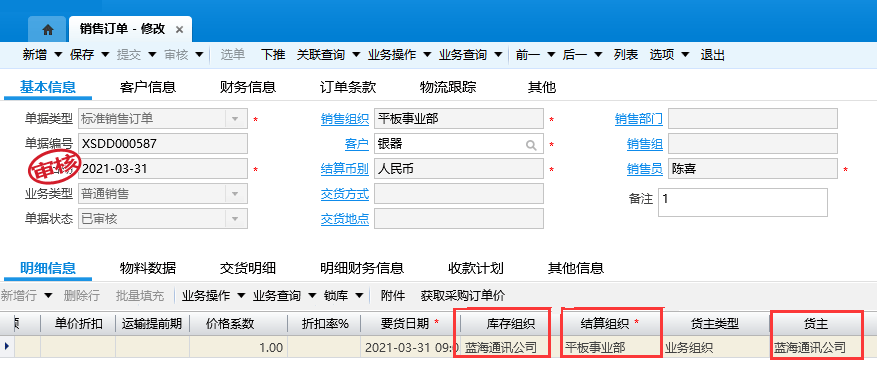Click the 结算币别 link label
The width and height of the screenshot is (877, 384).
coord(345,169)
